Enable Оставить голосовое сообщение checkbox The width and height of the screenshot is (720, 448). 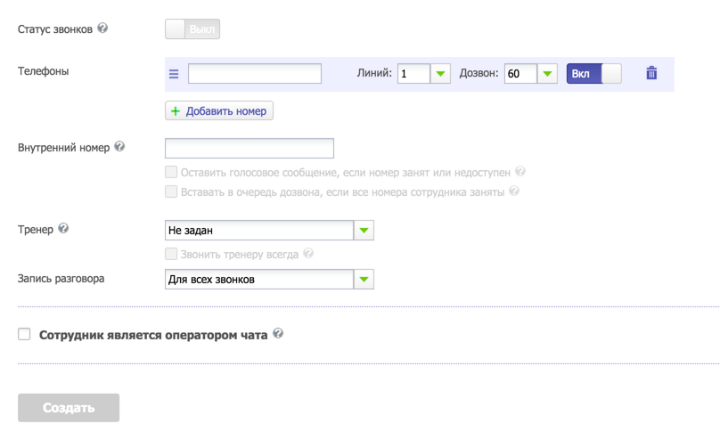172,172
